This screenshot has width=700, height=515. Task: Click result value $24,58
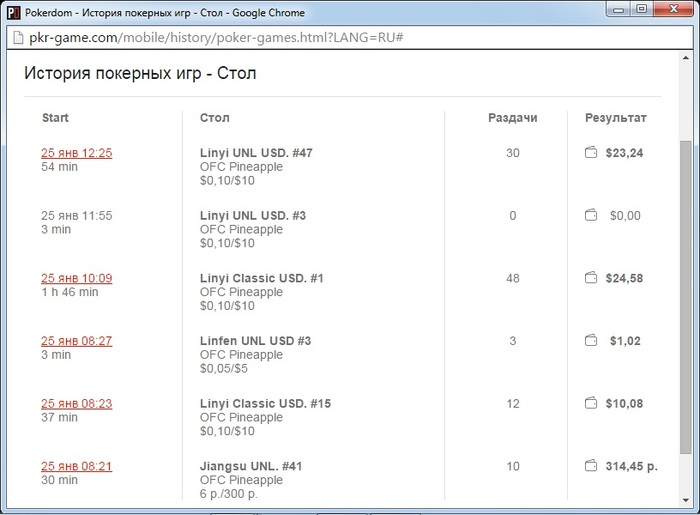pyautogui.click(x=624, y=278)
